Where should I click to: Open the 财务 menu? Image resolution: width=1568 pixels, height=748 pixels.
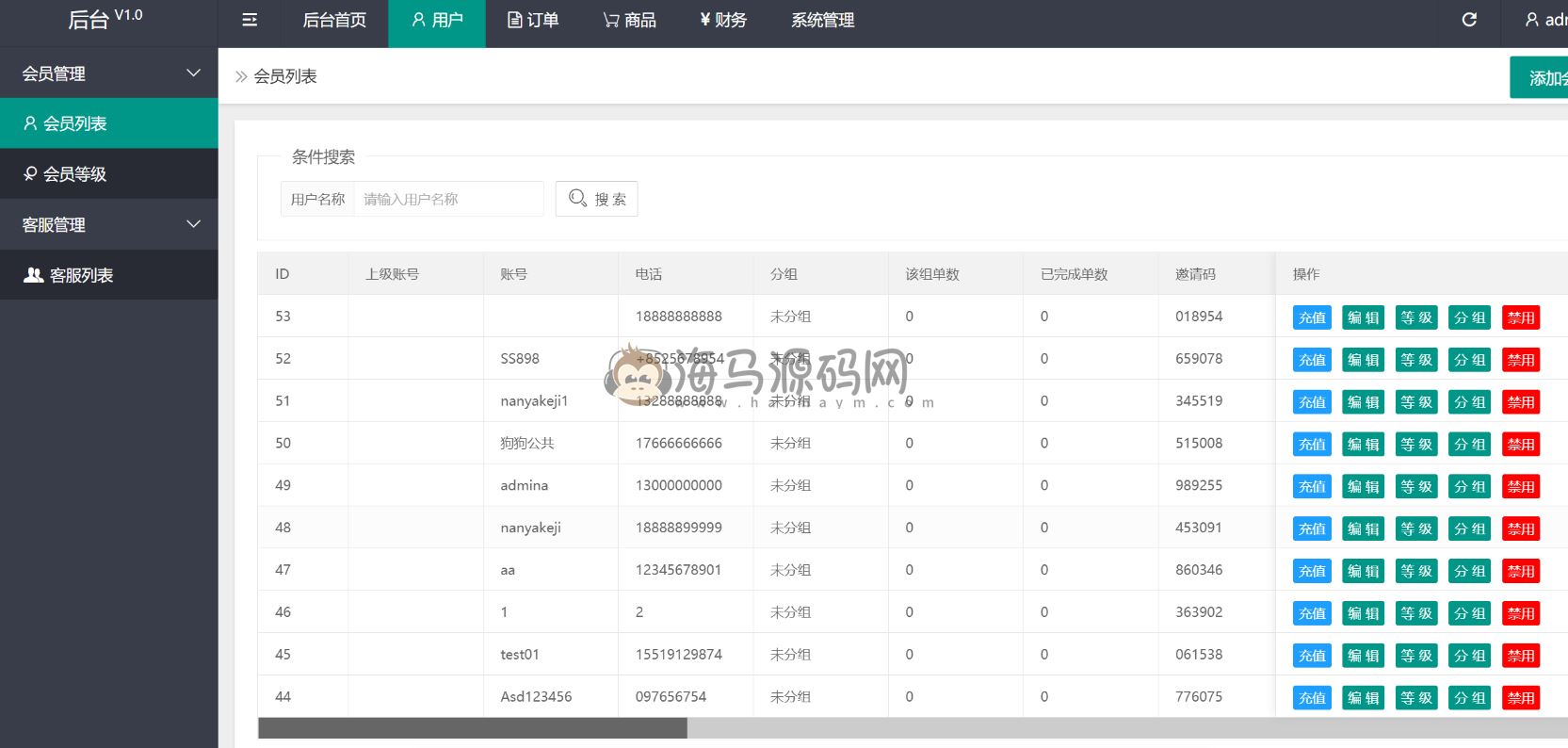[722, 20]
